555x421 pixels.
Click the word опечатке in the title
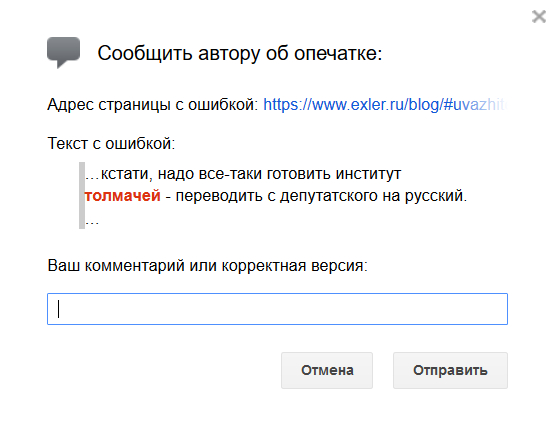[338, 53]
